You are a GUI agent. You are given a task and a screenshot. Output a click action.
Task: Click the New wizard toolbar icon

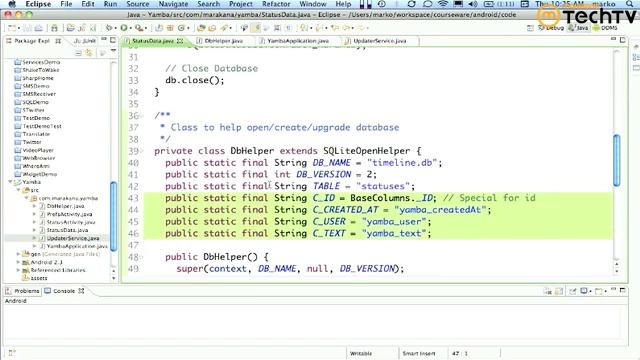(x=11, y=28)
